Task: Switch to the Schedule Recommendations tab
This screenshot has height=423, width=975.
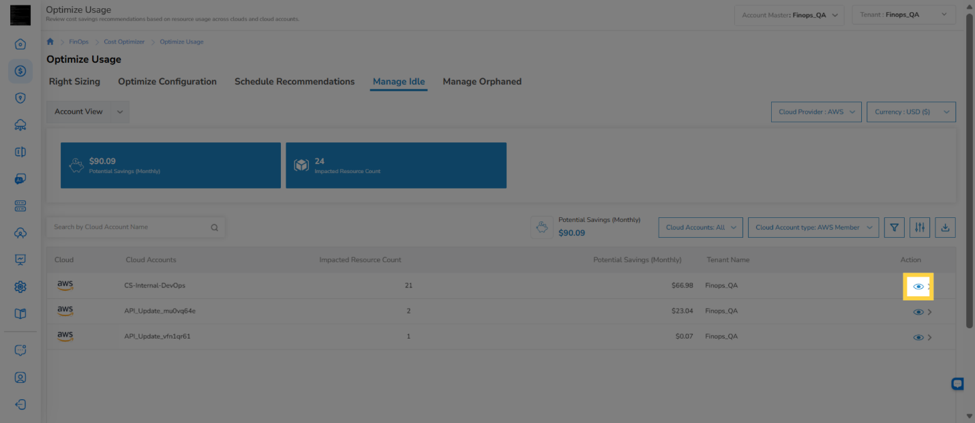Action: [295, 81]
